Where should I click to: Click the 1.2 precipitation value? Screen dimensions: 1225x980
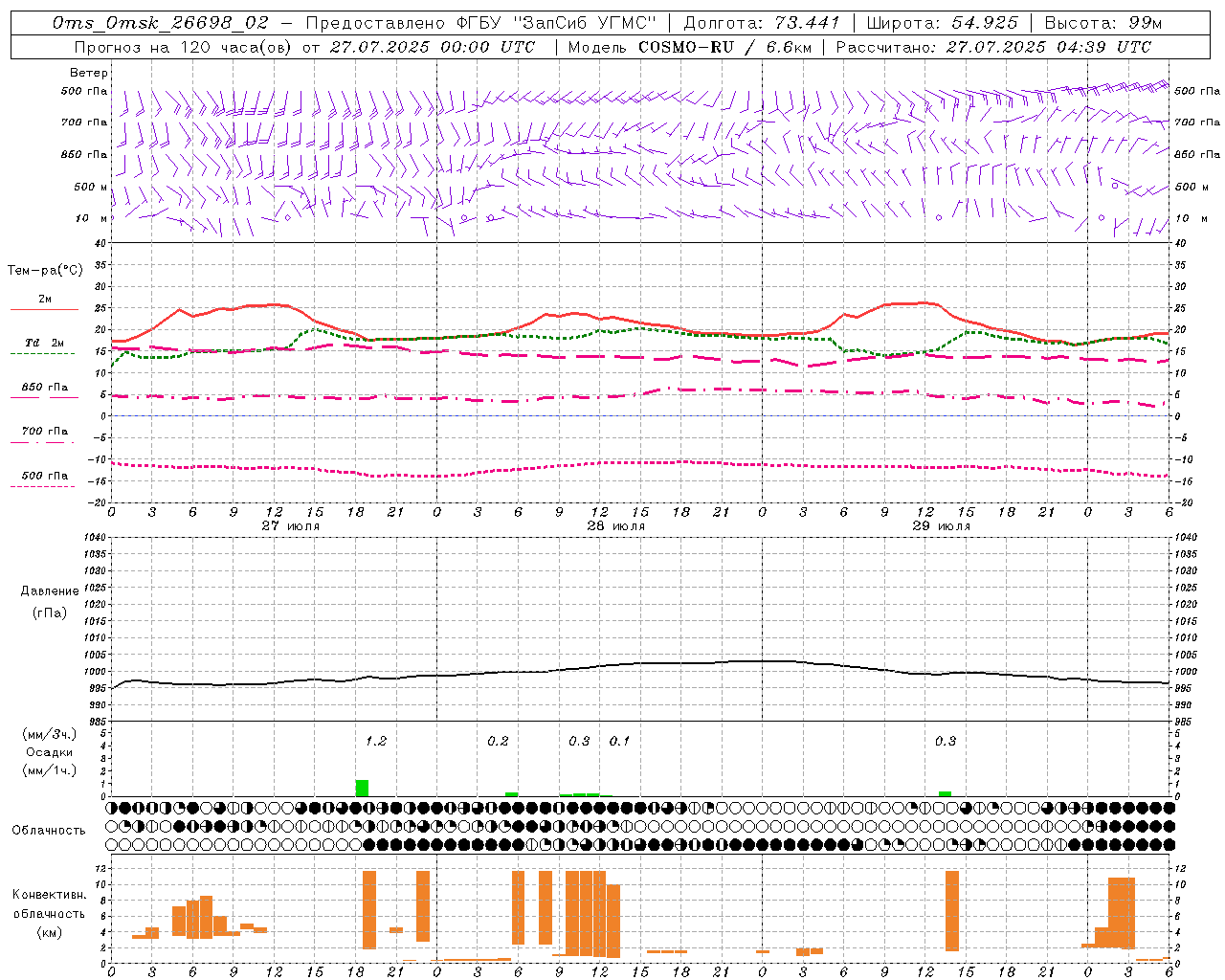pos(376,741)
